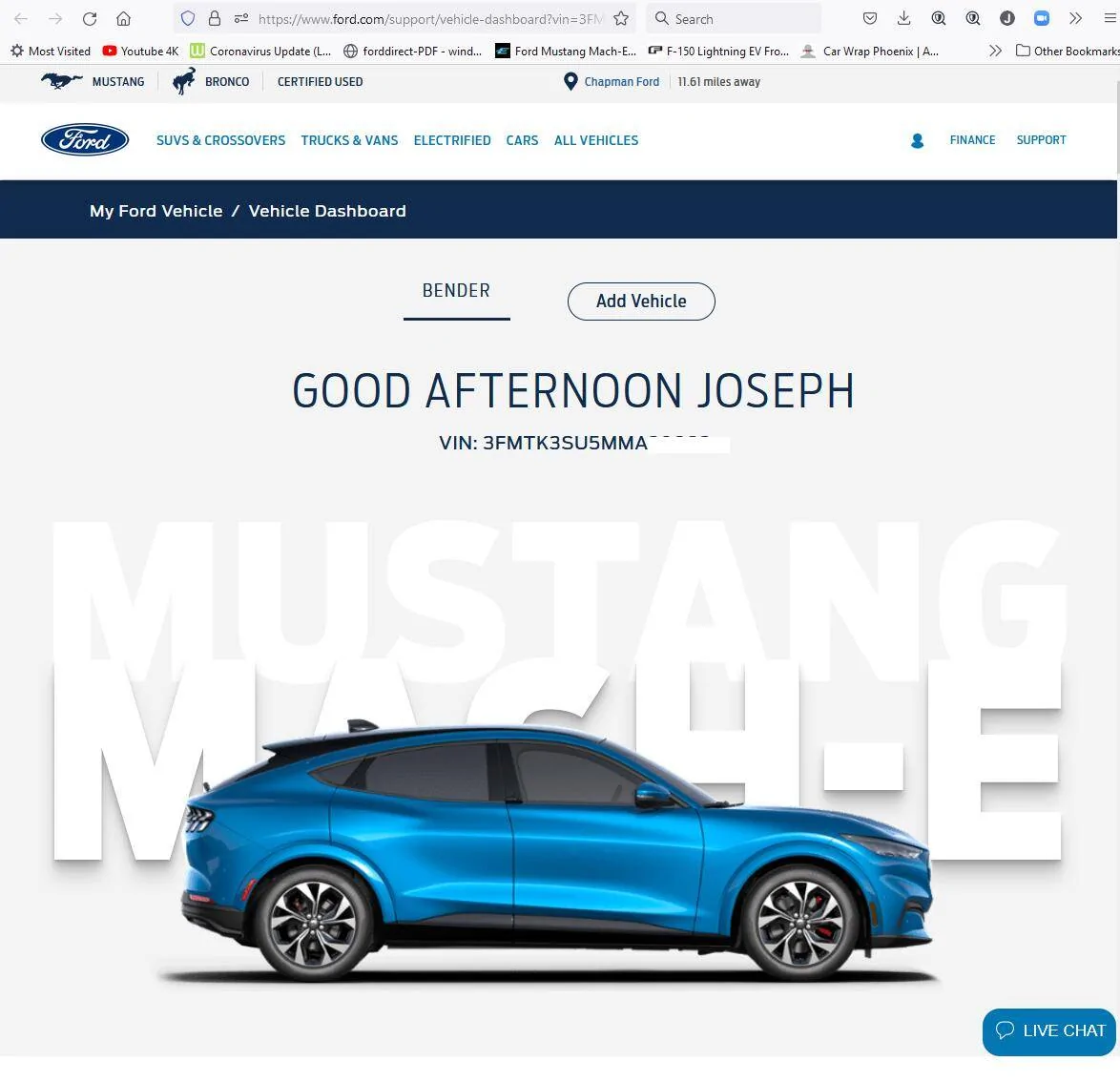Click the Ford oval logo
This screenshot has height=1082, width=1120.
pos(85,139)
